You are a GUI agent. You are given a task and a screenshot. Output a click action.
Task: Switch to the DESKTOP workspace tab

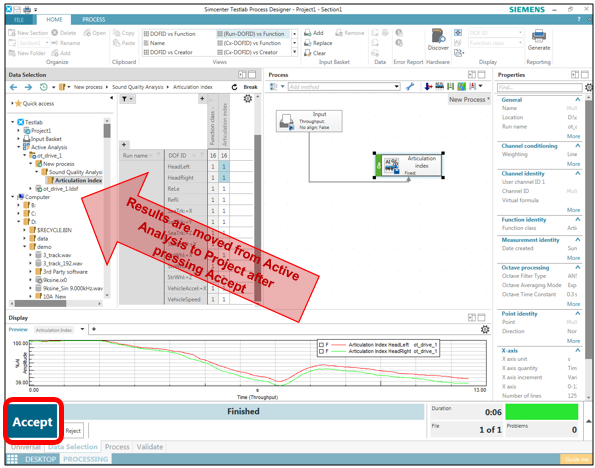pyautogui.click(x=40, y=459)
